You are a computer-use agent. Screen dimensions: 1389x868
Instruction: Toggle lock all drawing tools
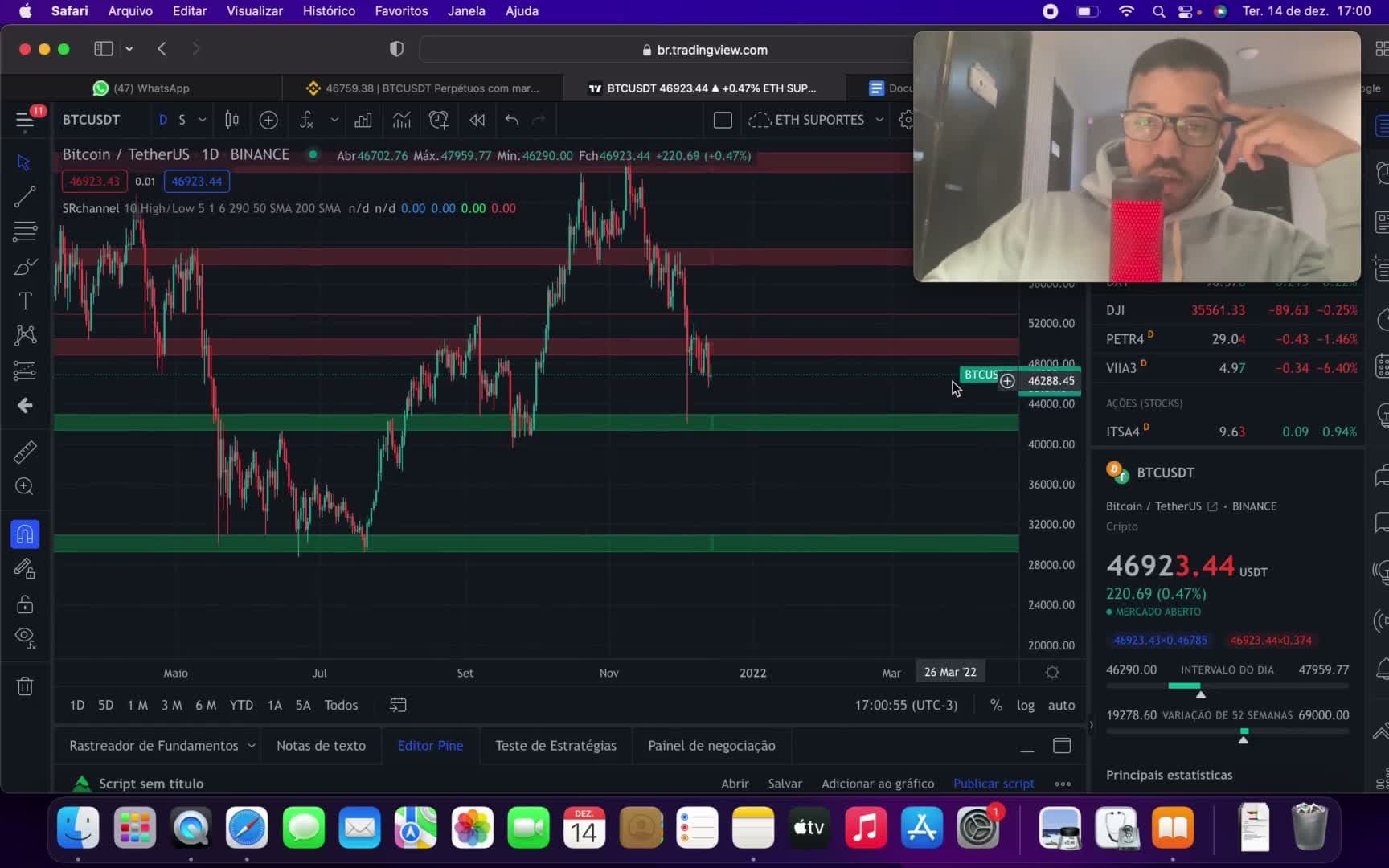pos(25,604)
